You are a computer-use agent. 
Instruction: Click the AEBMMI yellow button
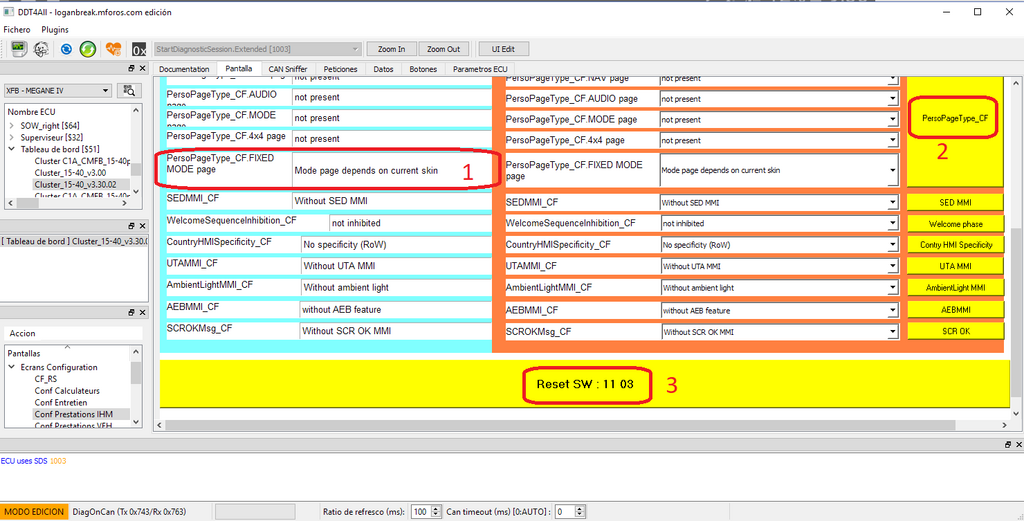click(x=955, y=310)
